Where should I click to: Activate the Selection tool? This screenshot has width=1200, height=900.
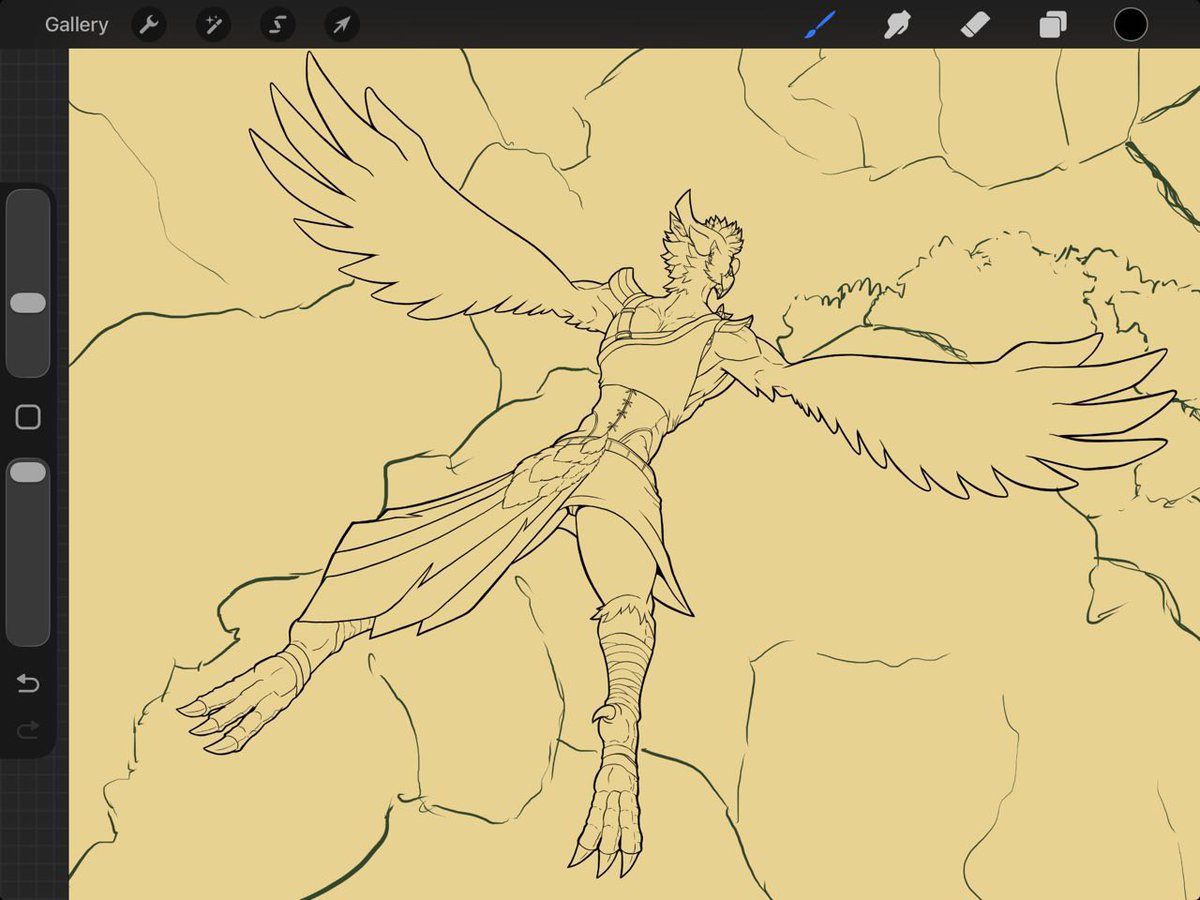(x=276, y=25)
